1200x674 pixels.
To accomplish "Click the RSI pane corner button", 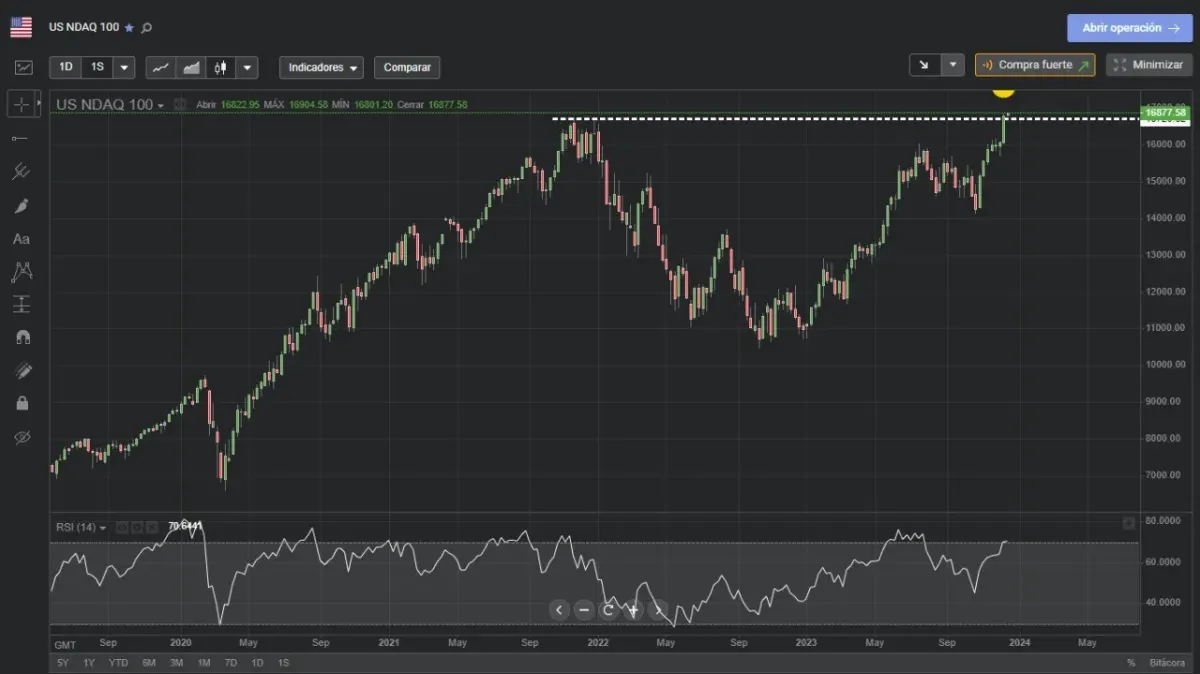I will [1128, 523].
